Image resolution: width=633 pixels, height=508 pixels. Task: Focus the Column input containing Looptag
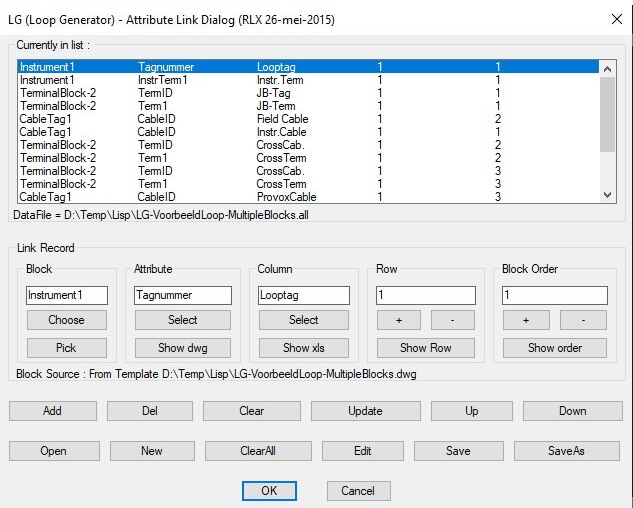(x=303, y=296)
